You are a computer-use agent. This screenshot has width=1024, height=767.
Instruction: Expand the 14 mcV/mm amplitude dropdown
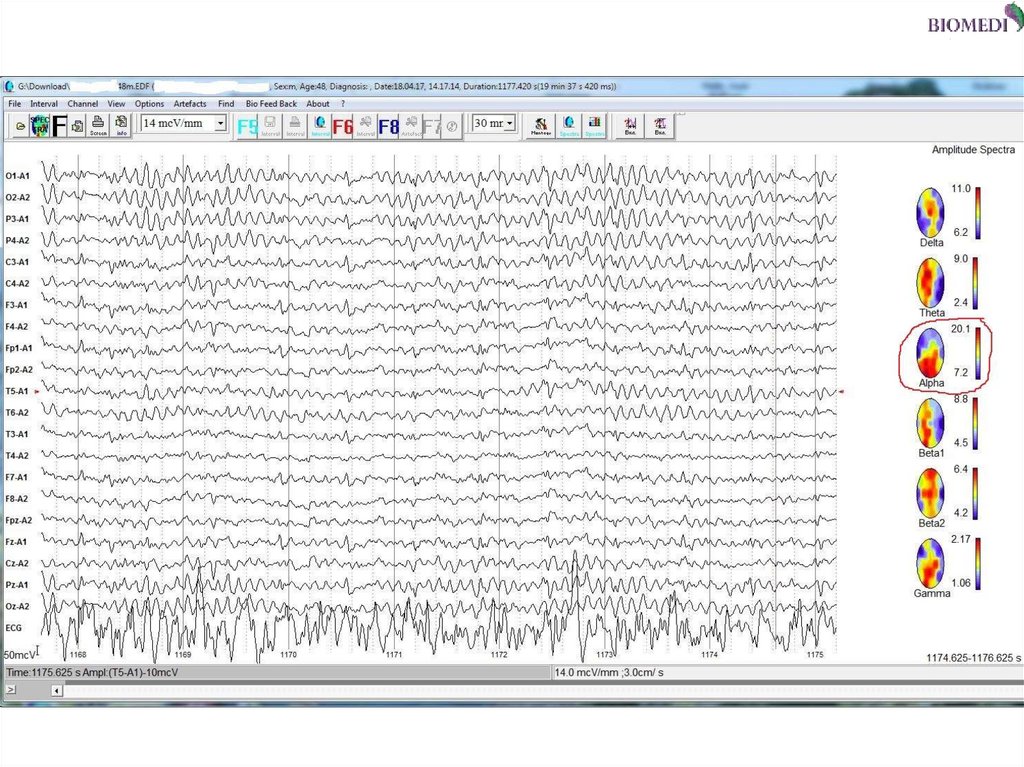(x=220, y=124)
